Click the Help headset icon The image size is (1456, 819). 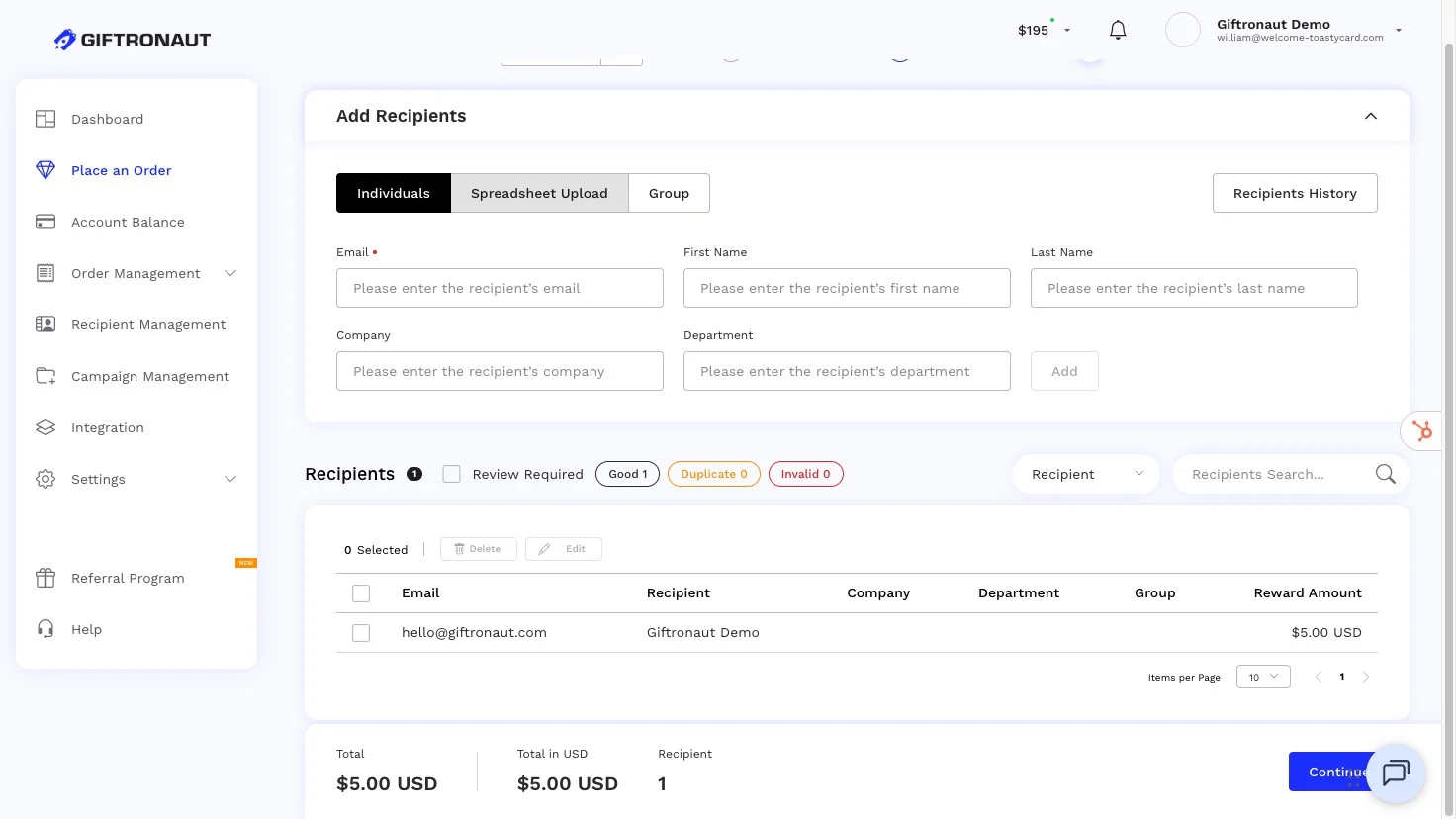[45, 629]
